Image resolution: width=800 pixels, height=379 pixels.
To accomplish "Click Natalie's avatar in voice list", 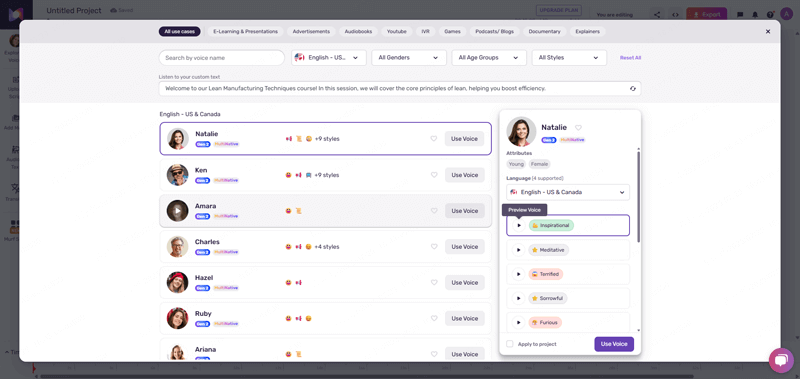I will [x=178, y=139].
